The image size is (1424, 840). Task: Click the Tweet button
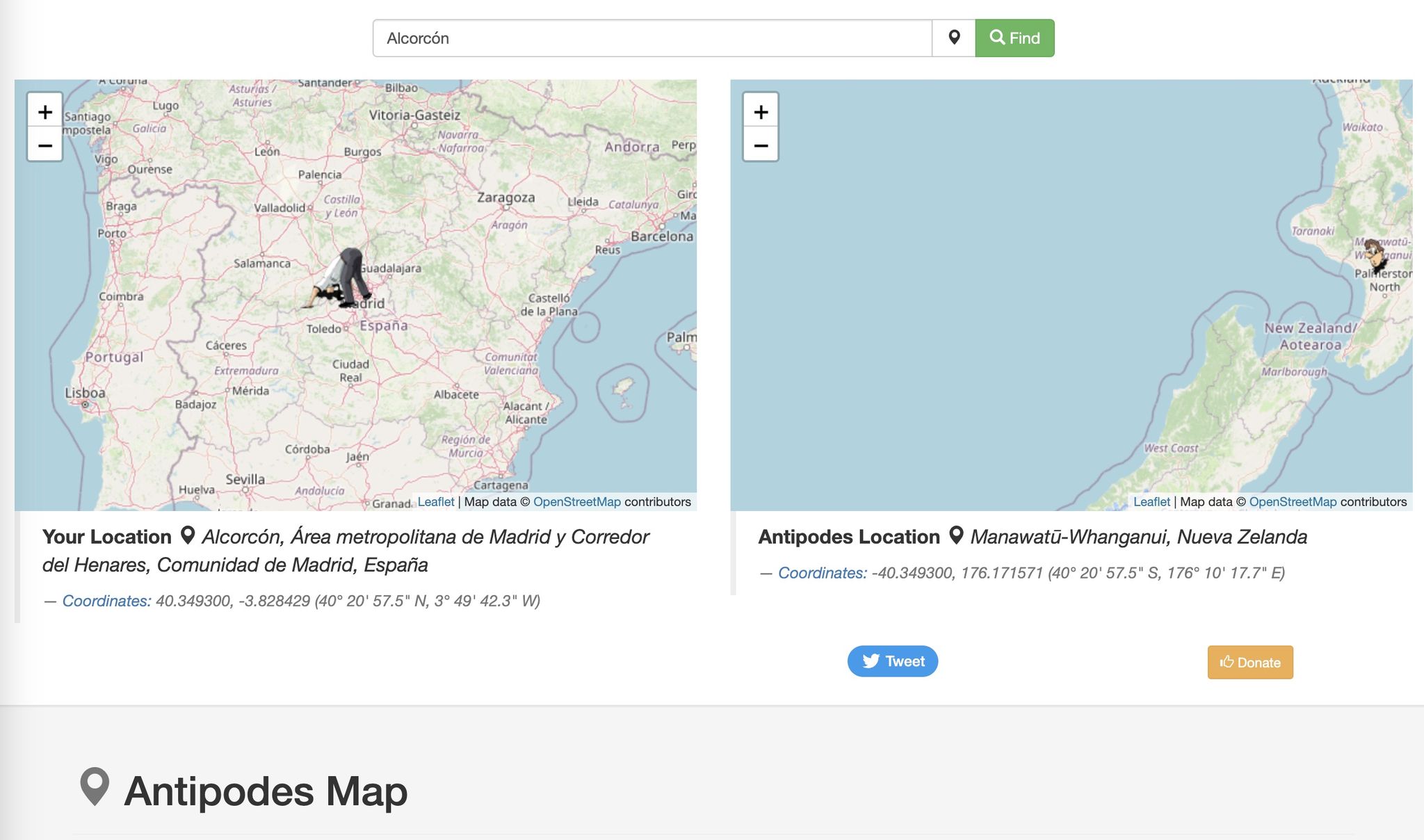click(892, 661)
